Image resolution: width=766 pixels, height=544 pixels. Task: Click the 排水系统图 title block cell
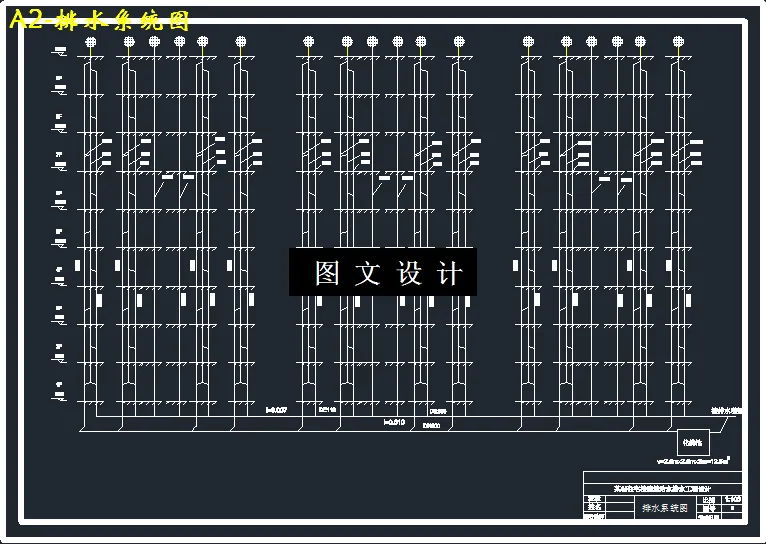click(664, 508)
